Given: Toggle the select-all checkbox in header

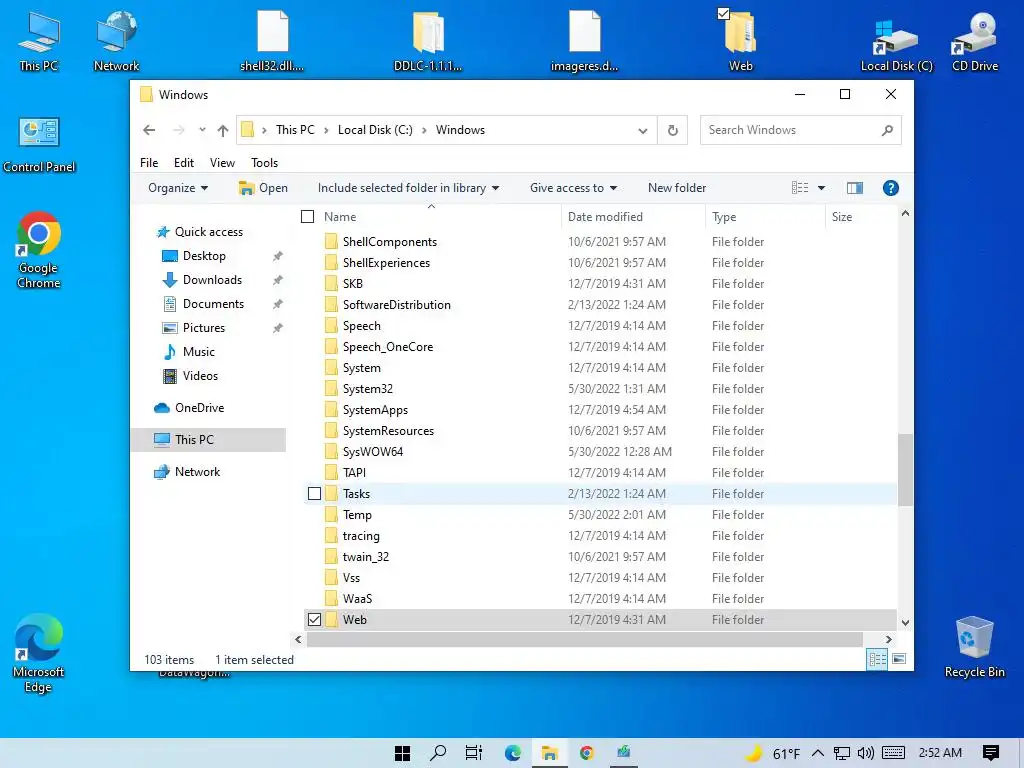Looking at the screenshot, I should point(308,217).
